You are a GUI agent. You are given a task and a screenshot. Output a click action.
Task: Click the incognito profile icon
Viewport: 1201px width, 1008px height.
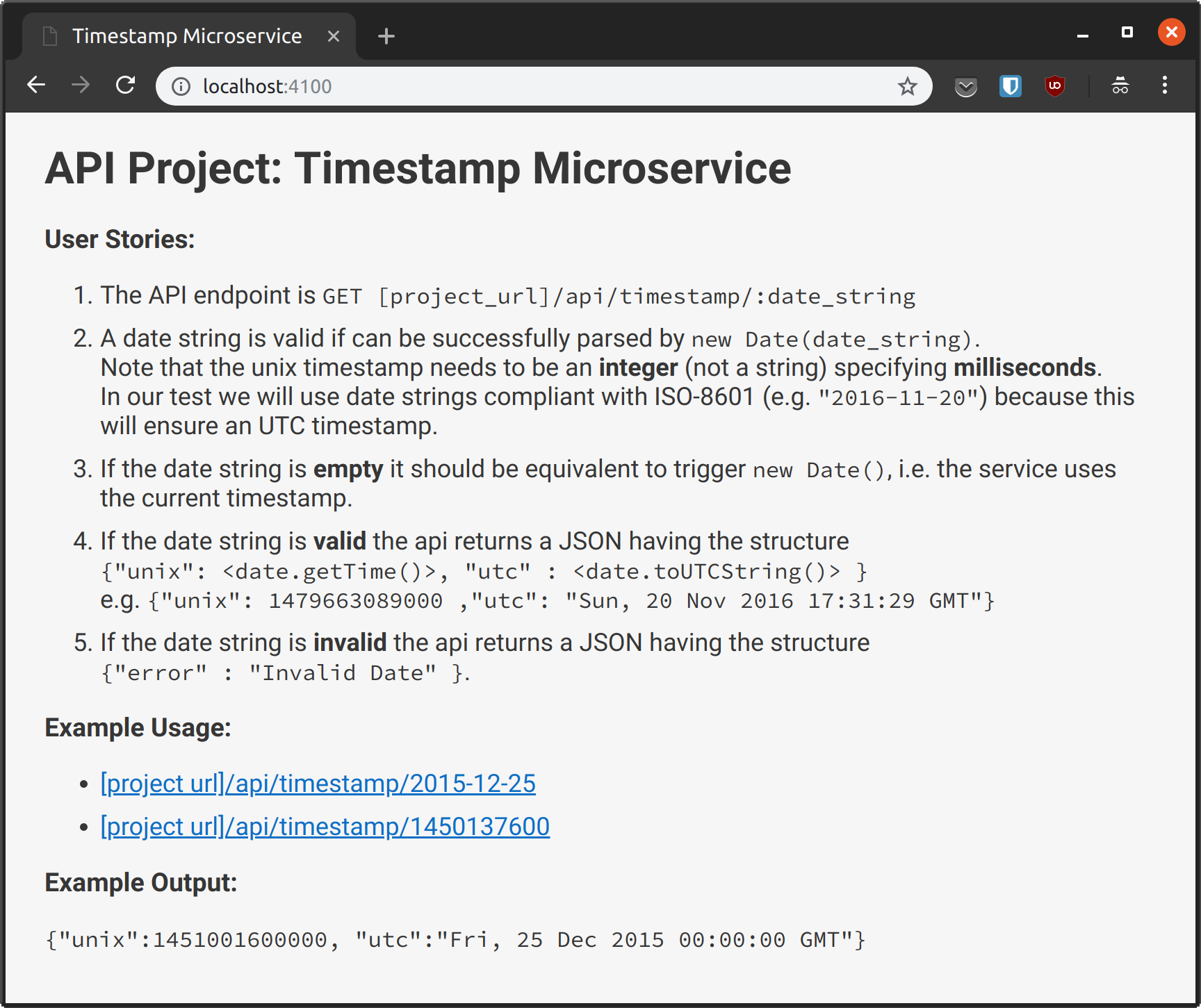[x=1120, y=86]
